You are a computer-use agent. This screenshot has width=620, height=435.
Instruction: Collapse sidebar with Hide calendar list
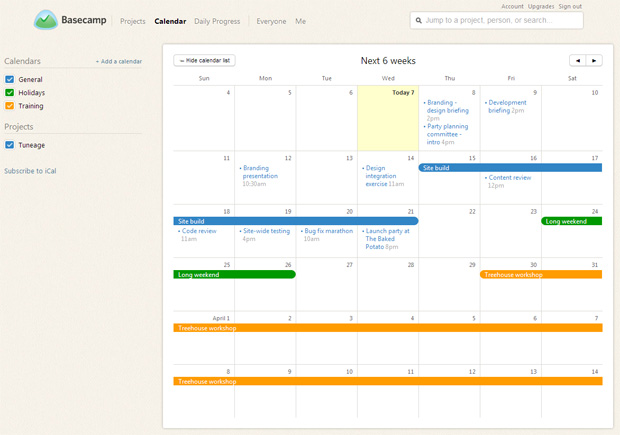point(204,60)
